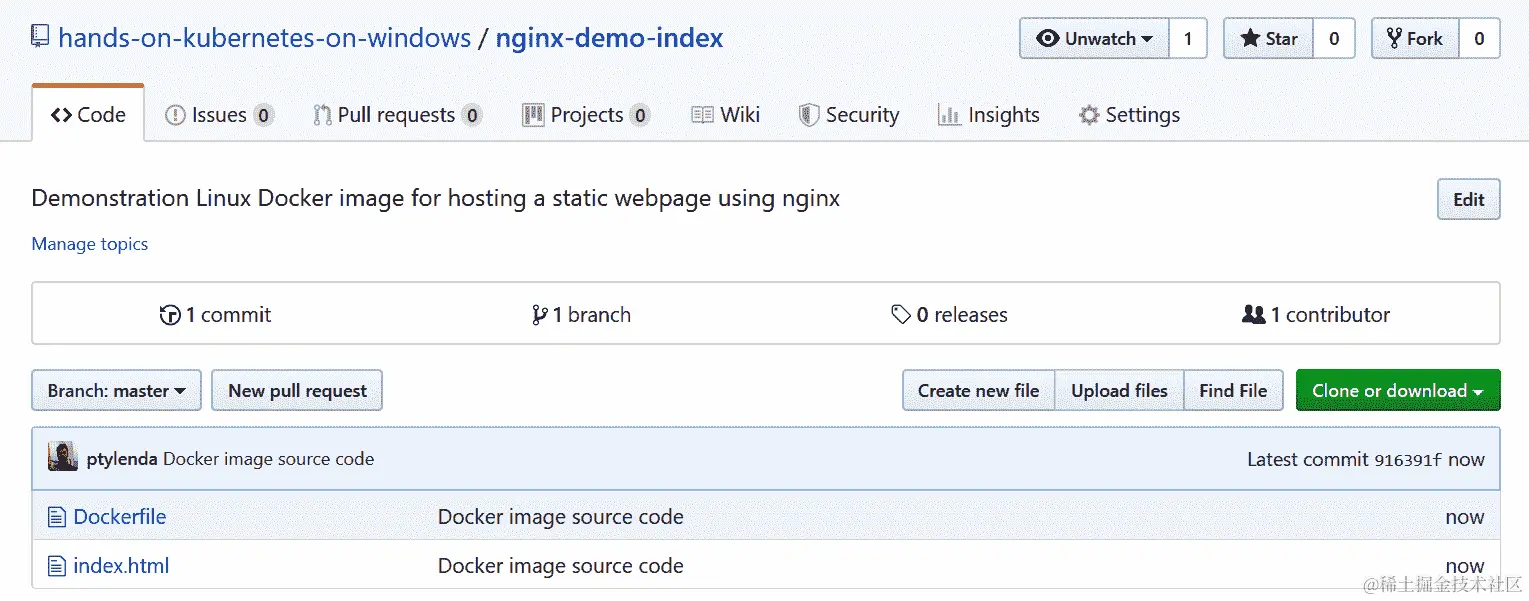Click the Create new file button
1529x601 pixels.
tap(978, 391)
